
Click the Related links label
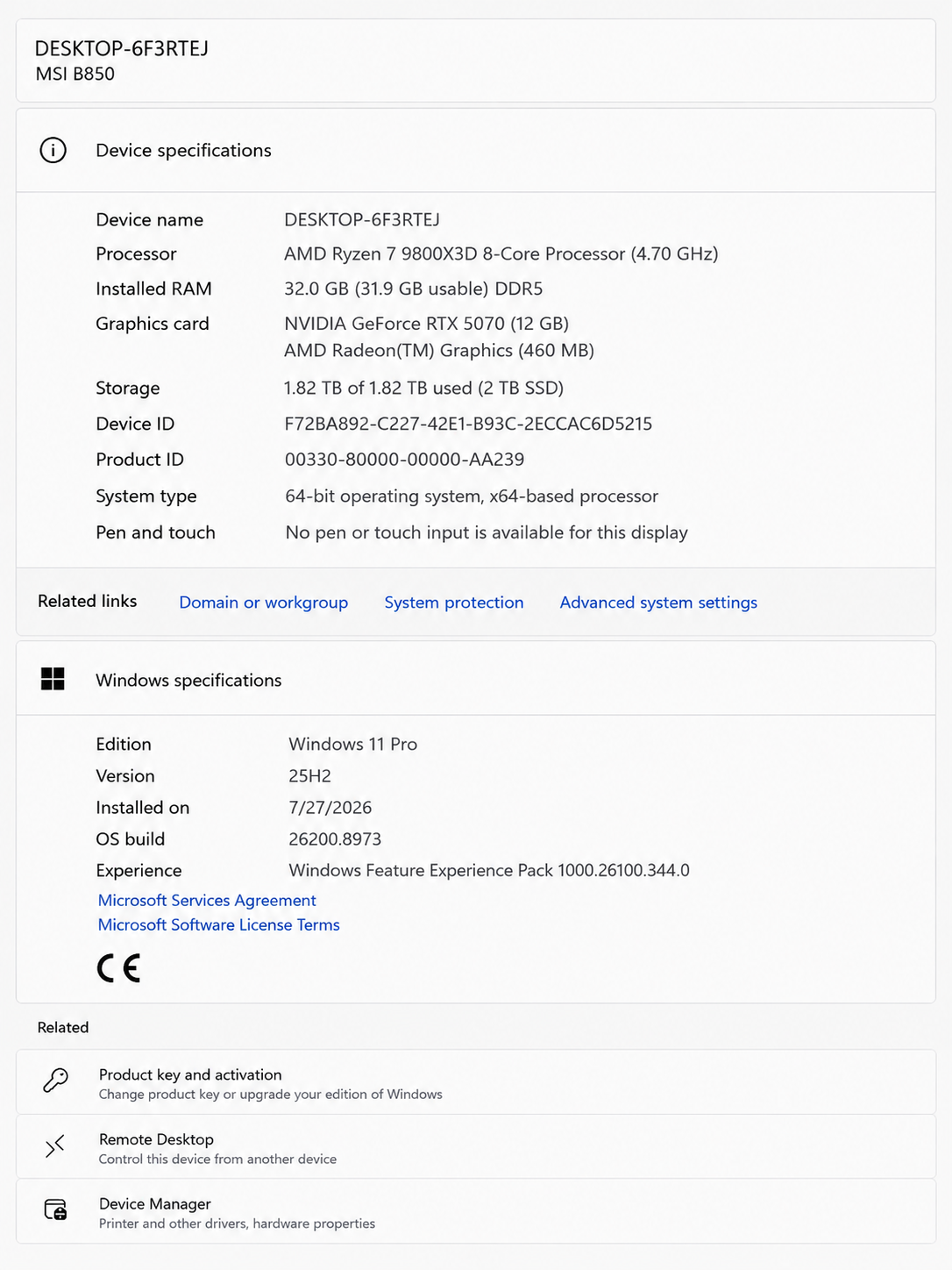87,602
